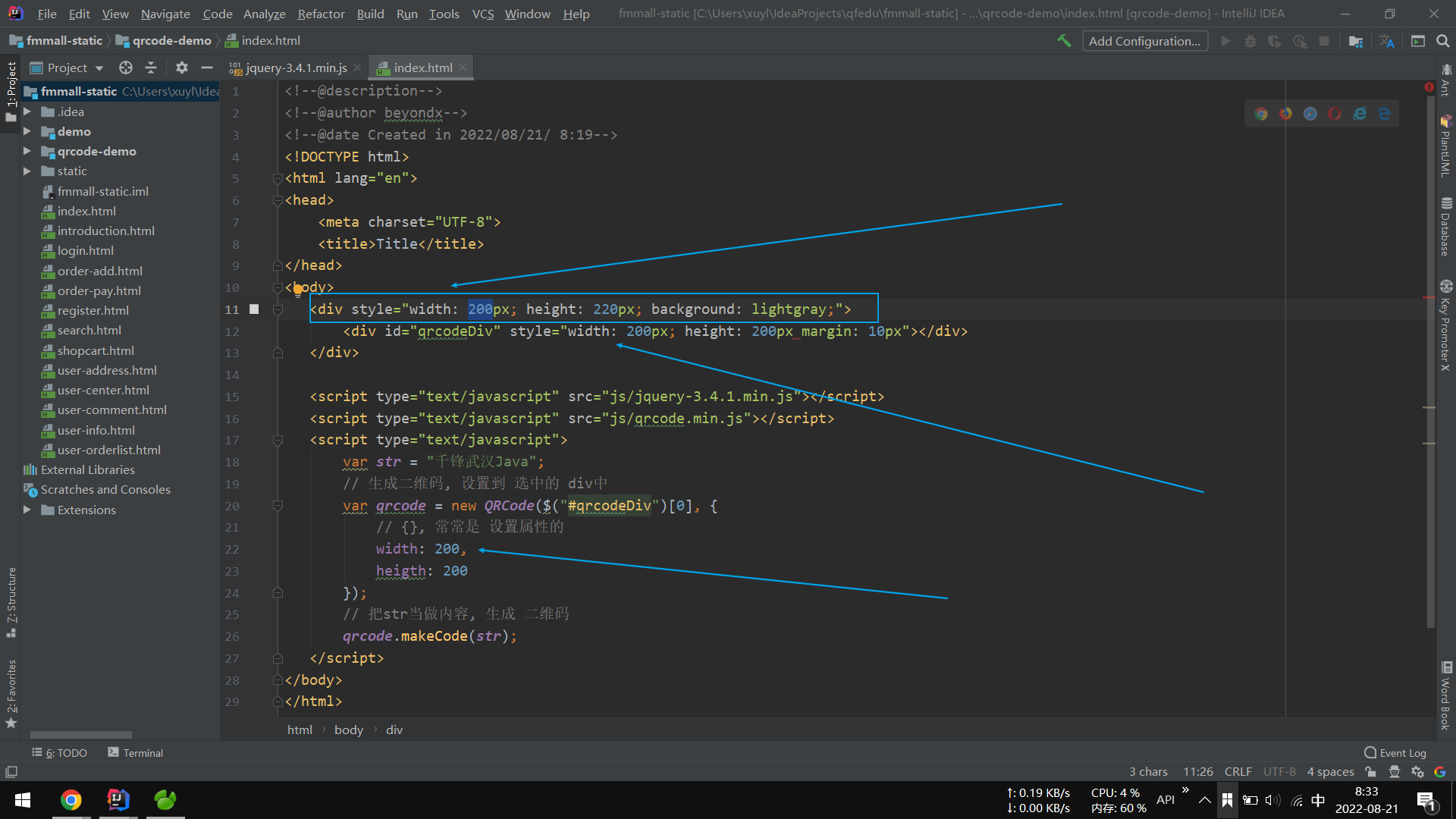
Task: Open login.html in project tree
Action: pyautogui.click(x=85, y=250)
